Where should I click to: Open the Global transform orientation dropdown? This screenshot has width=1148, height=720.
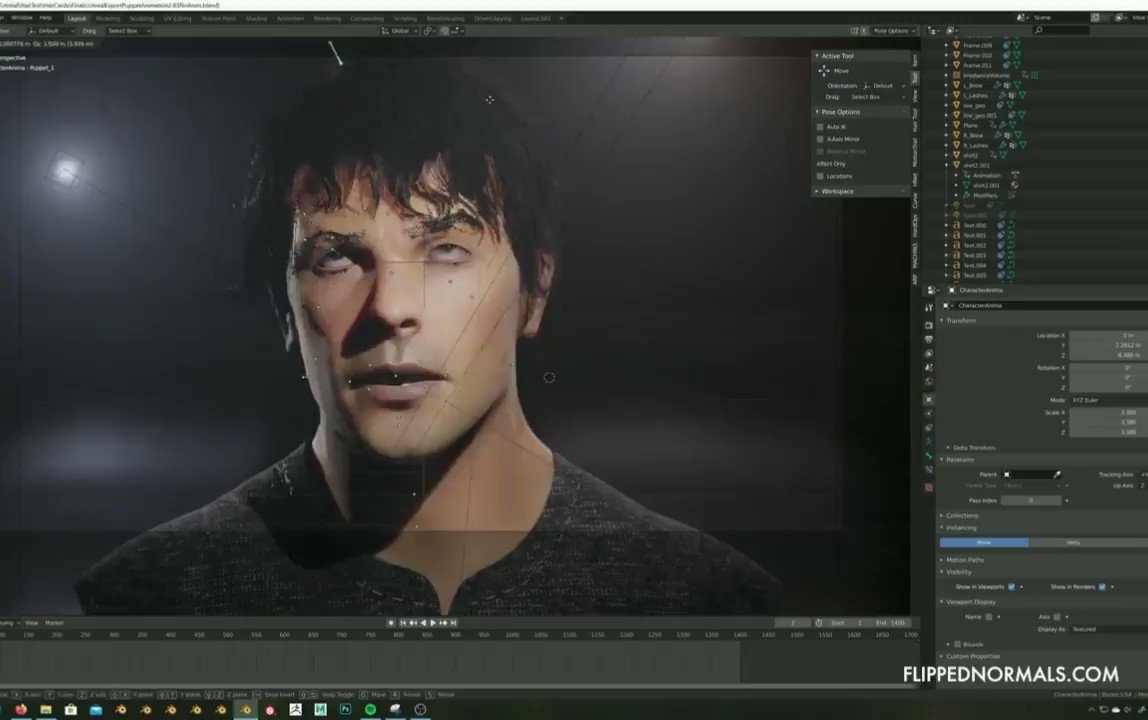(400, 31)
